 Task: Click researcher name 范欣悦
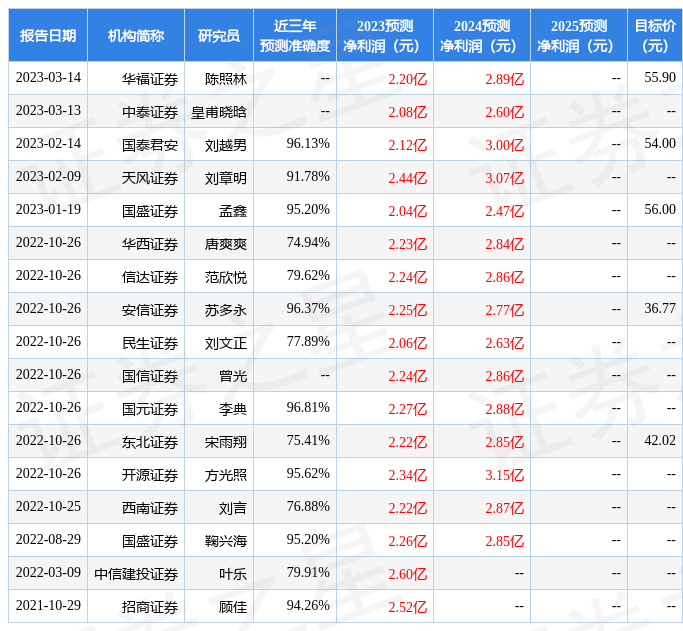226,277
